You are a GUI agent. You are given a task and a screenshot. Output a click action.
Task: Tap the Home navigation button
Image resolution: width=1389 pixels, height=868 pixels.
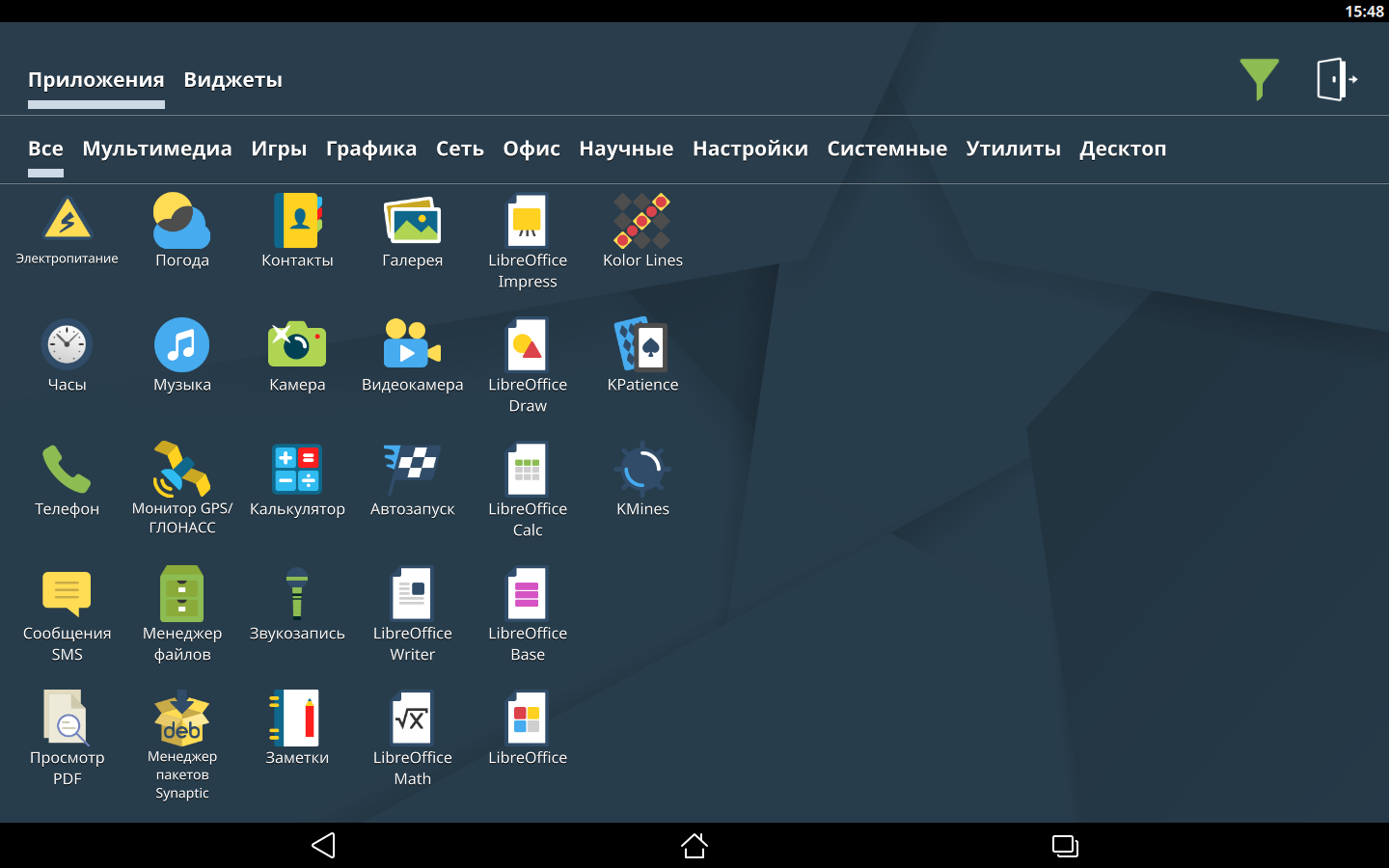point(694,846)
